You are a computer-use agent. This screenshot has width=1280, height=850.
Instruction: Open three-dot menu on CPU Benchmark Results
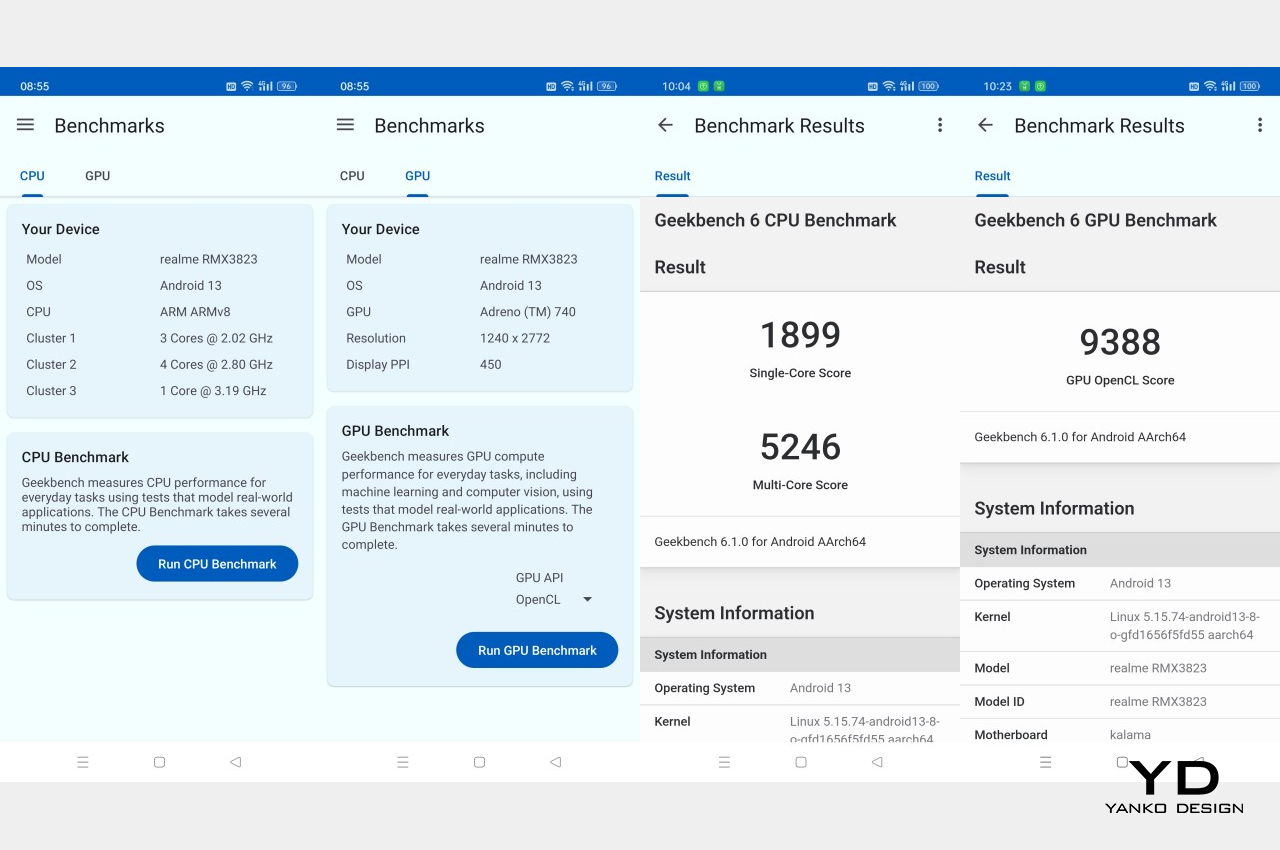939,125
